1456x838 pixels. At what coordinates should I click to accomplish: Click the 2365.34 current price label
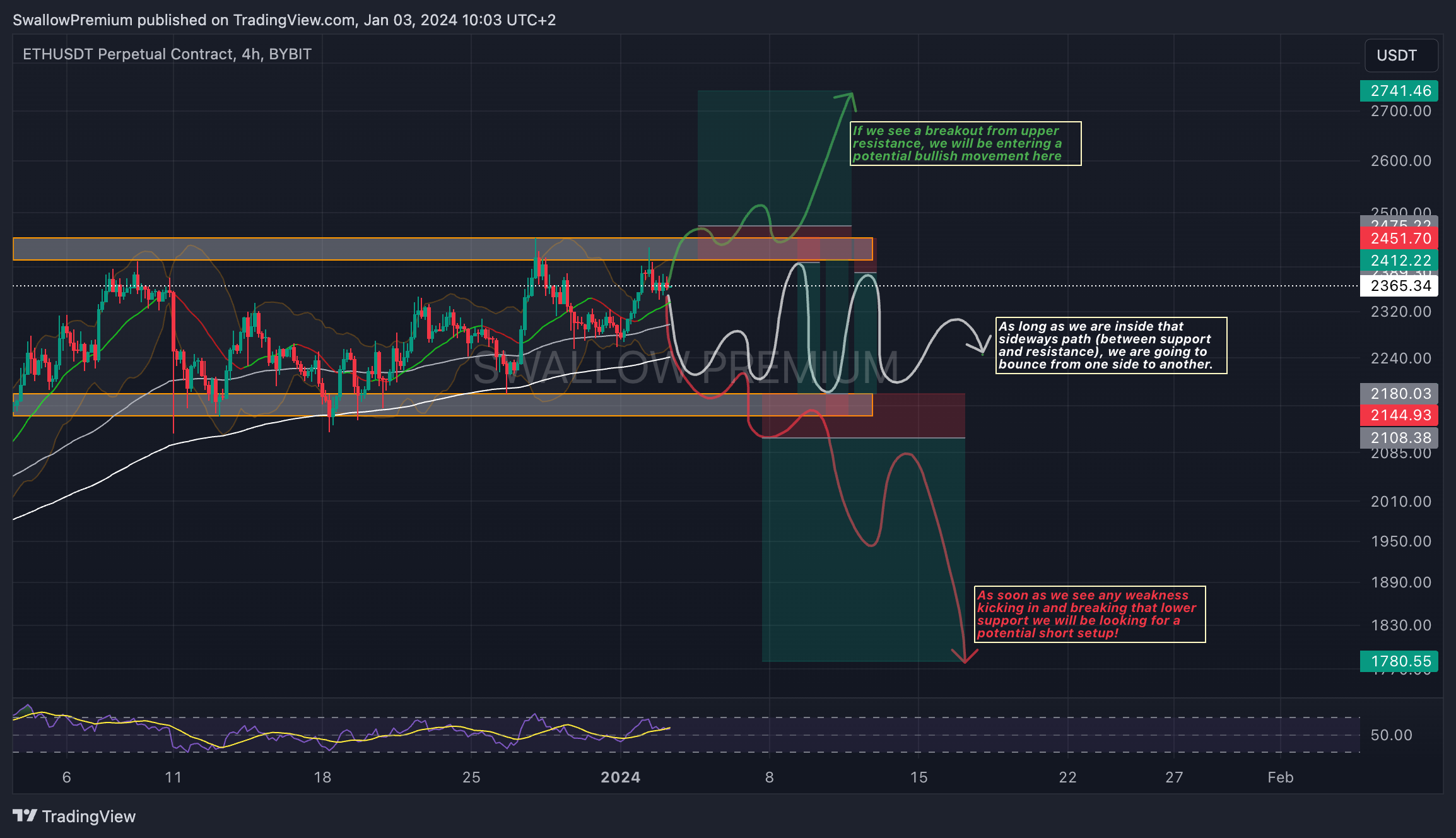point(1399,286)
